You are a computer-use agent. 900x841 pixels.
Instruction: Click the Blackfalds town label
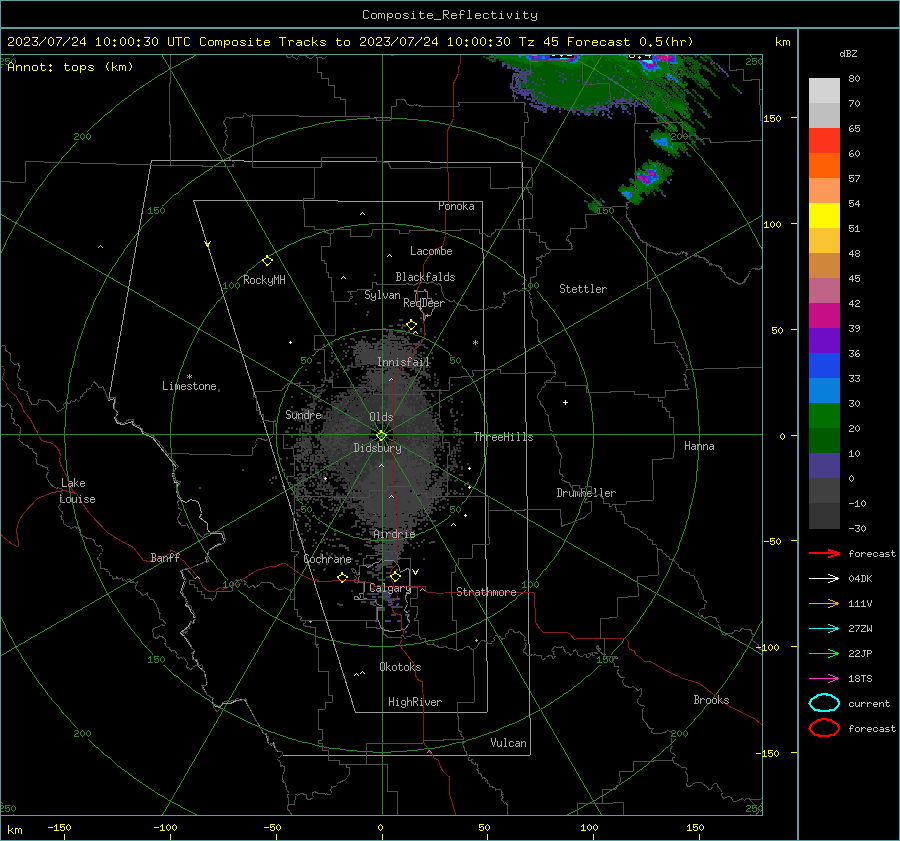pos(425,277)
